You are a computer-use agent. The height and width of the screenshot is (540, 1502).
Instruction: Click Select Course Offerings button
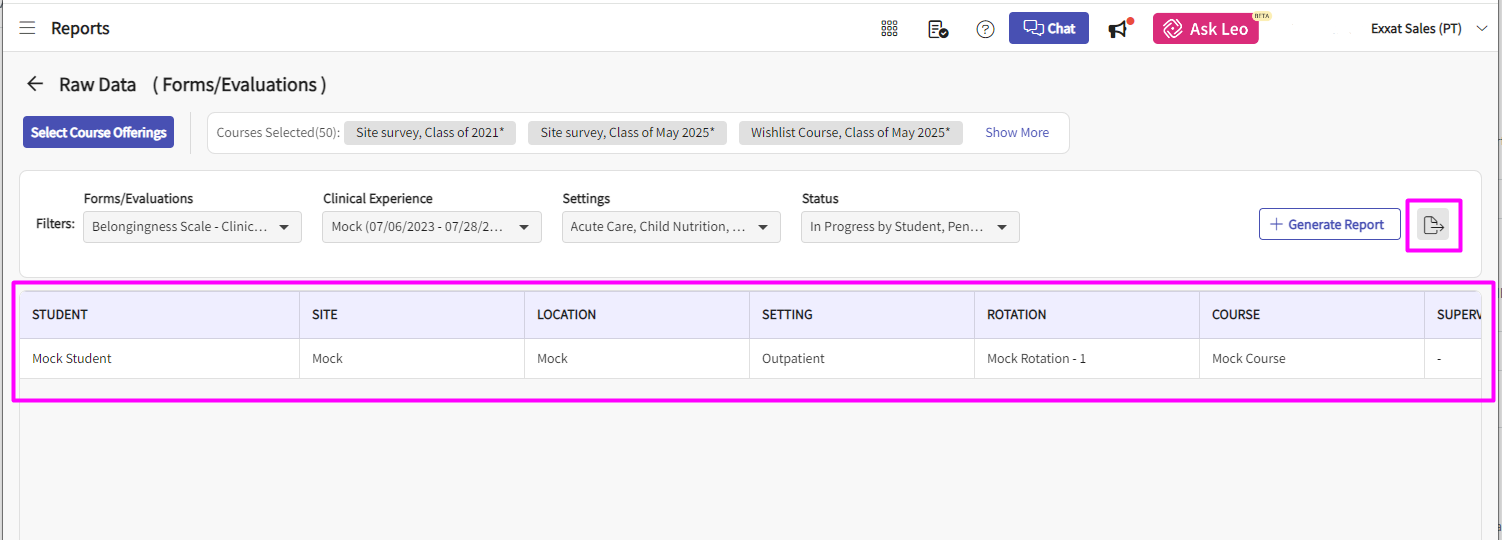click(x=98, y=132)
